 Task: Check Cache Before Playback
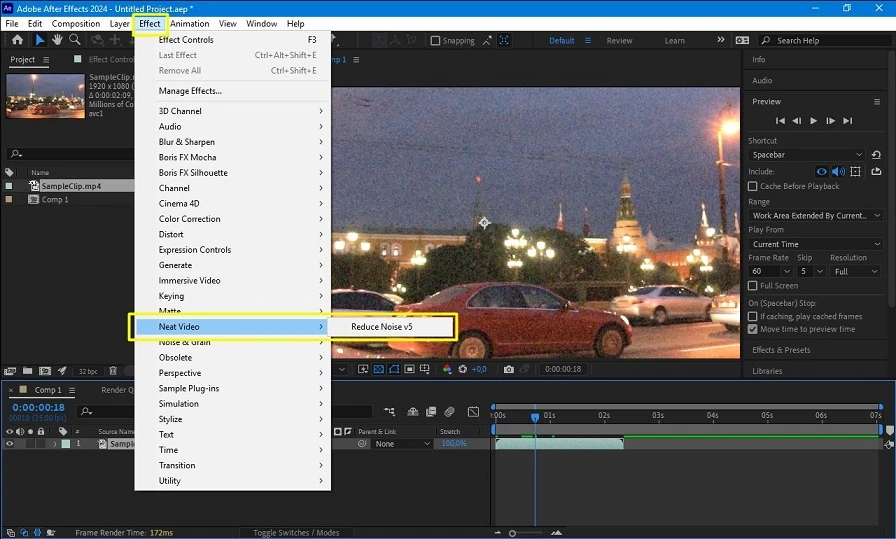pos(753,186)
